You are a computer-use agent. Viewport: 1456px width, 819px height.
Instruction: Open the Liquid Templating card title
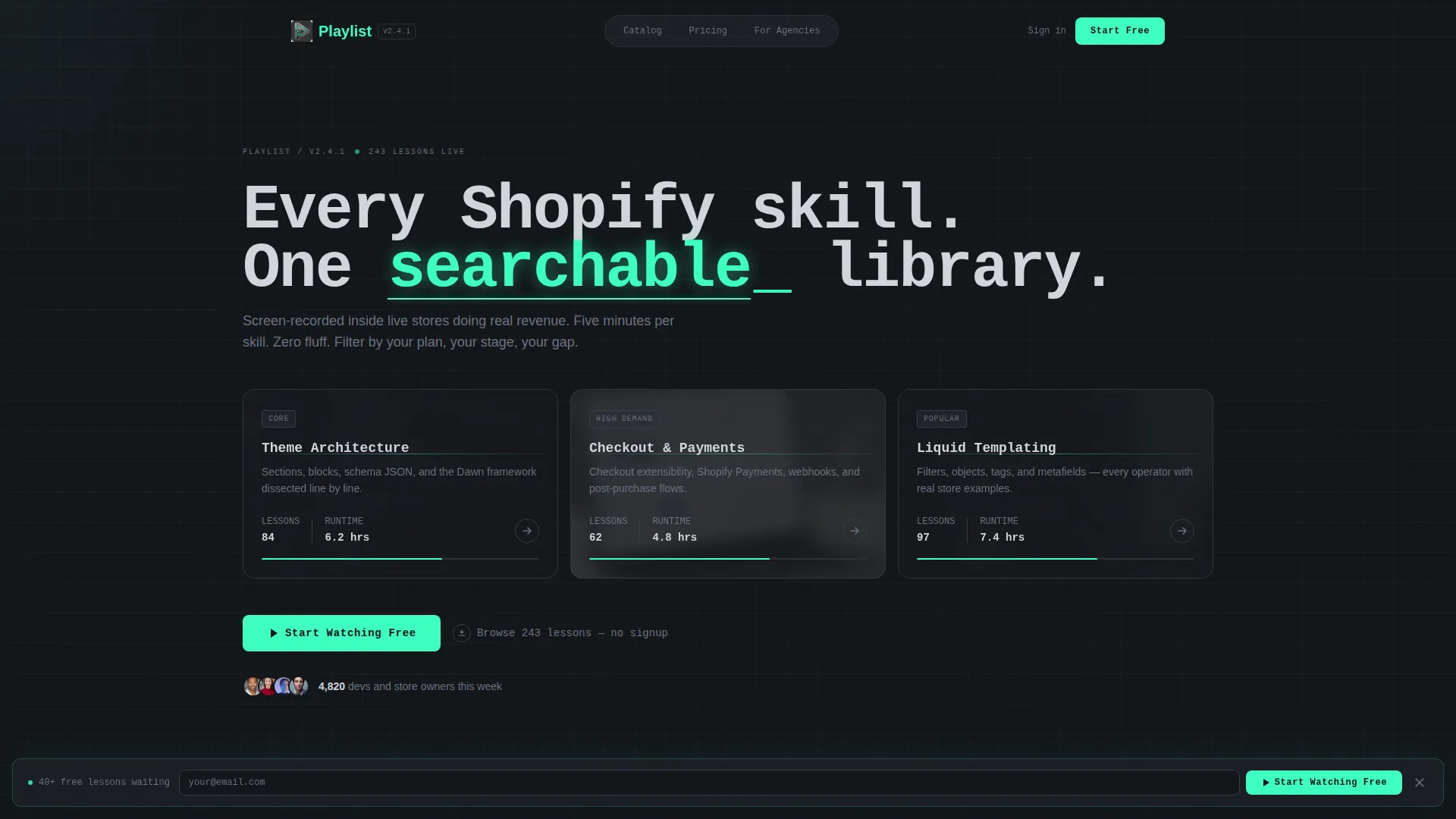pyautogui.click(x=986, y=448)
